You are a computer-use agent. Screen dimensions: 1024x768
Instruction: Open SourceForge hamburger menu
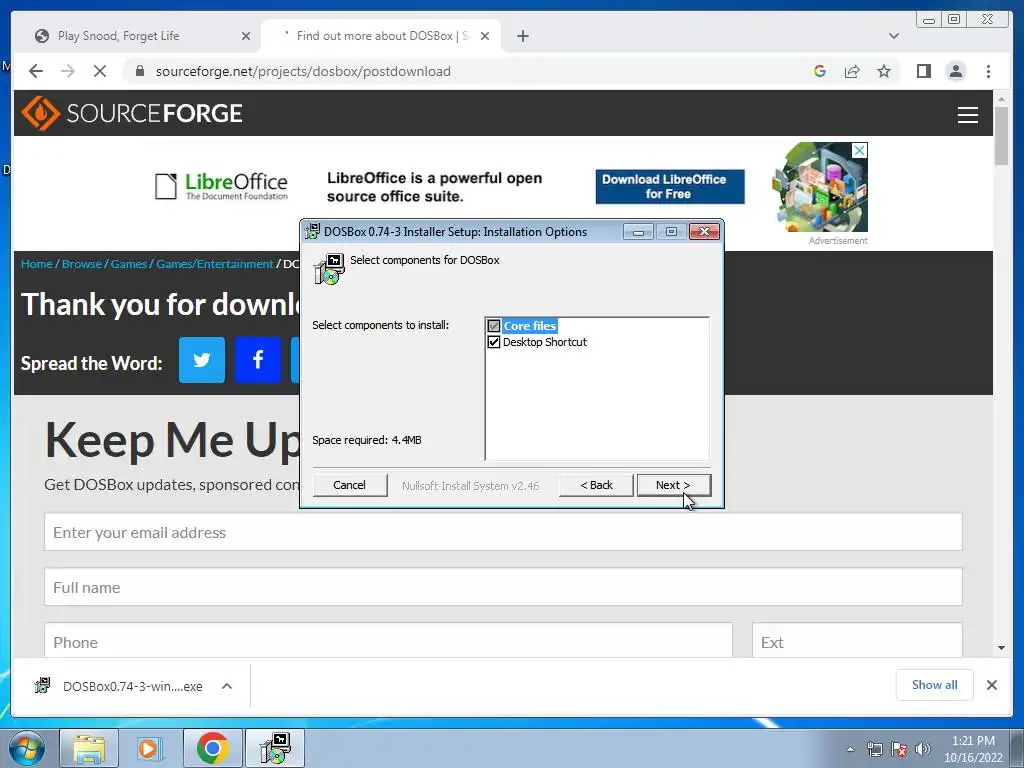[968, 115]
